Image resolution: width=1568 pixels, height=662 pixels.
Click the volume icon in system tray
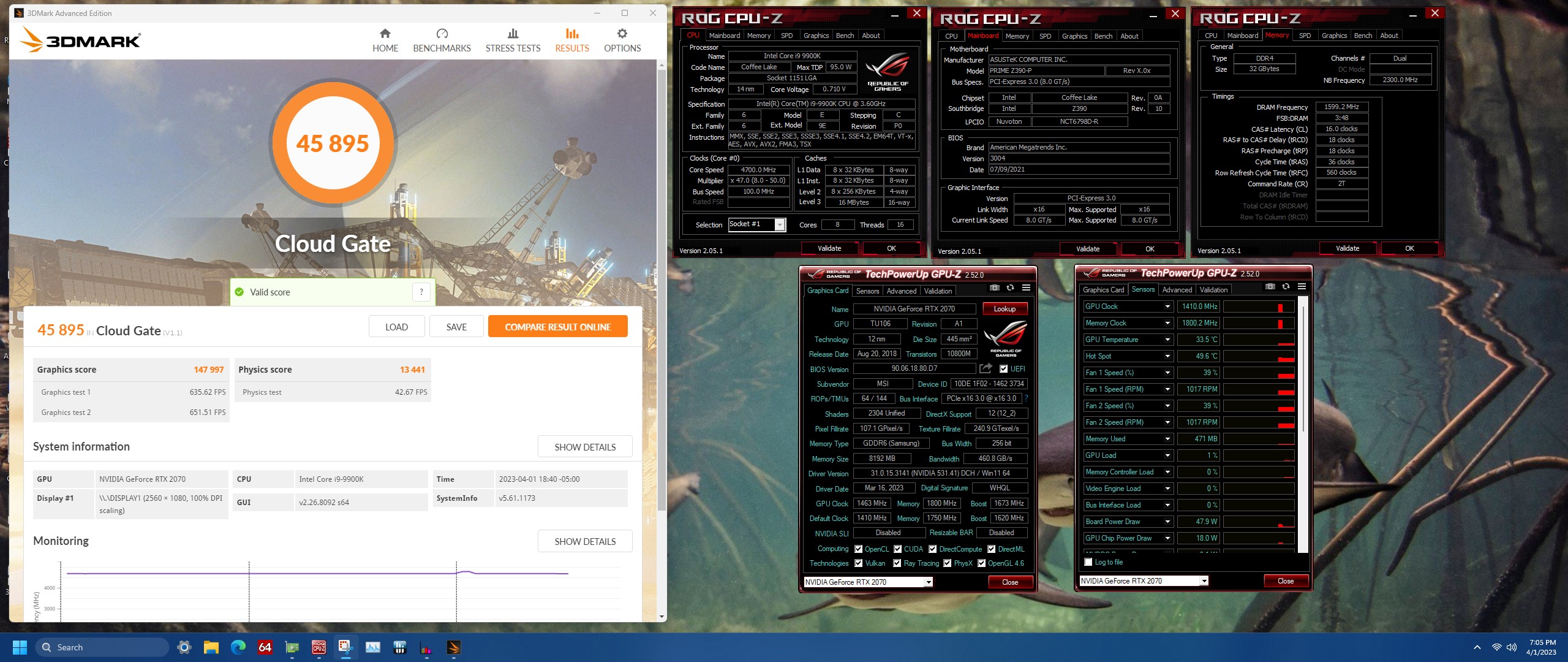coord(1512,647)
